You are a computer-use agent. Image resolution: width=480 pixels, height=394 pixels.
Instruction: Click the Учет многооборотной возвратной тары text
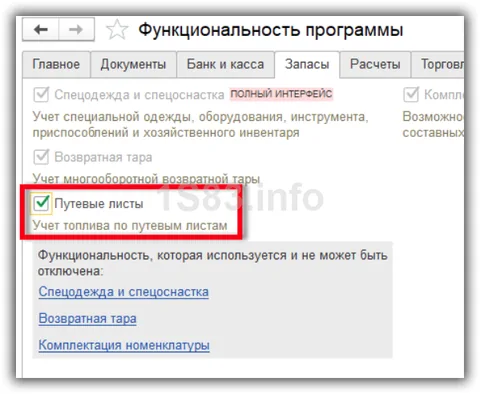[146, 179]
